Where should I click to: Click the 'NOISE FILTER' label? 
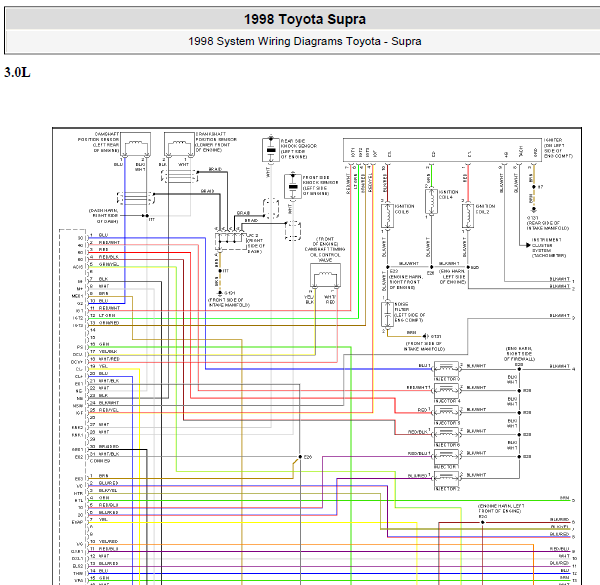(x=402, y=306)
